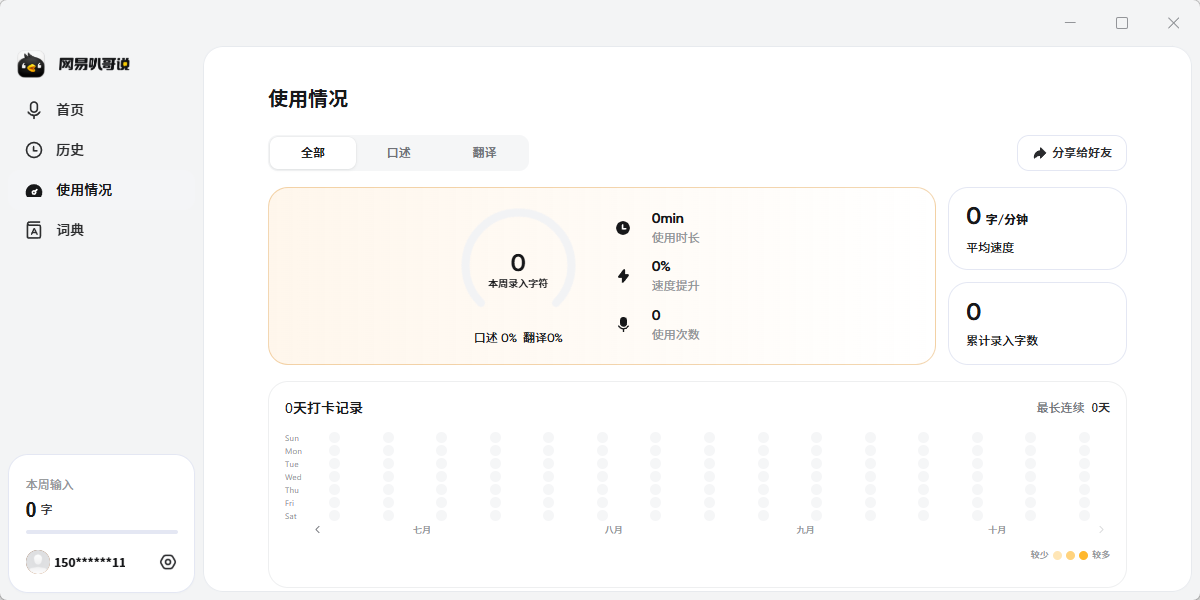Click the account name 150******11

(x=90, y=563)
